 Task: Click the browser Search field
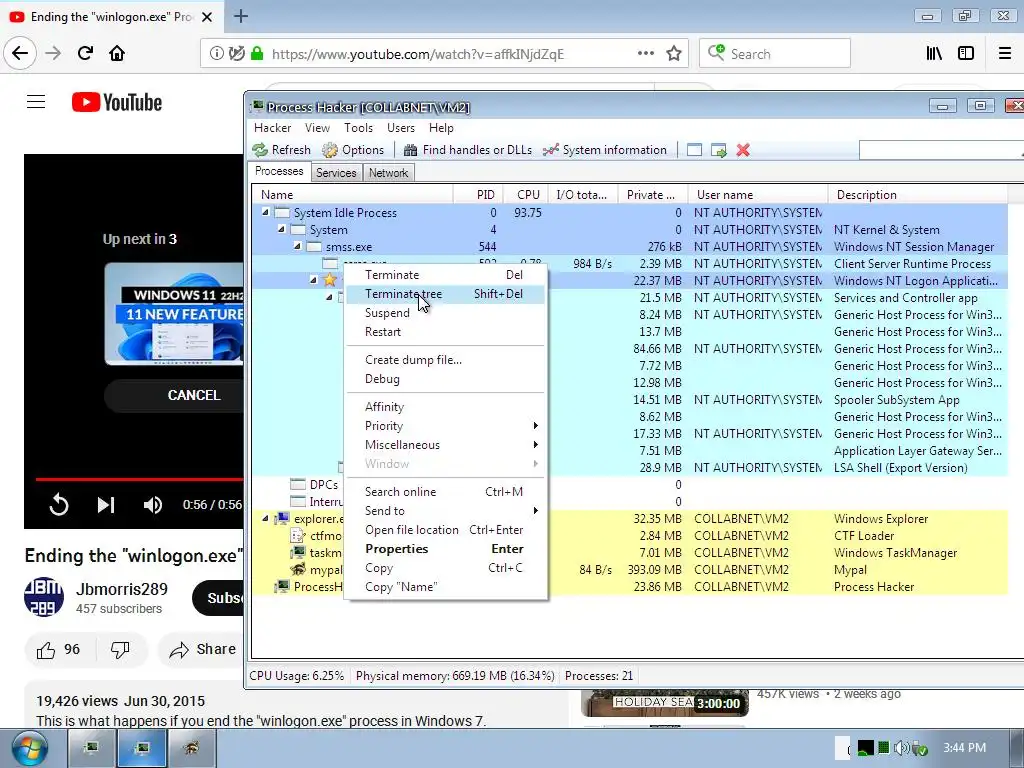[775, 54]
